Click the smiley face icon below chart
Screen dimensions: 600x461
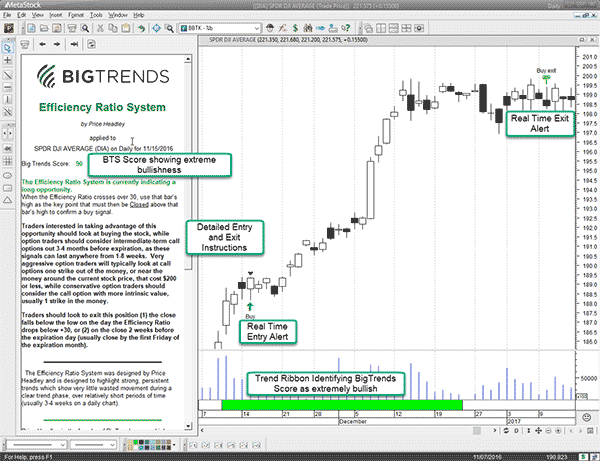[586, 417]
